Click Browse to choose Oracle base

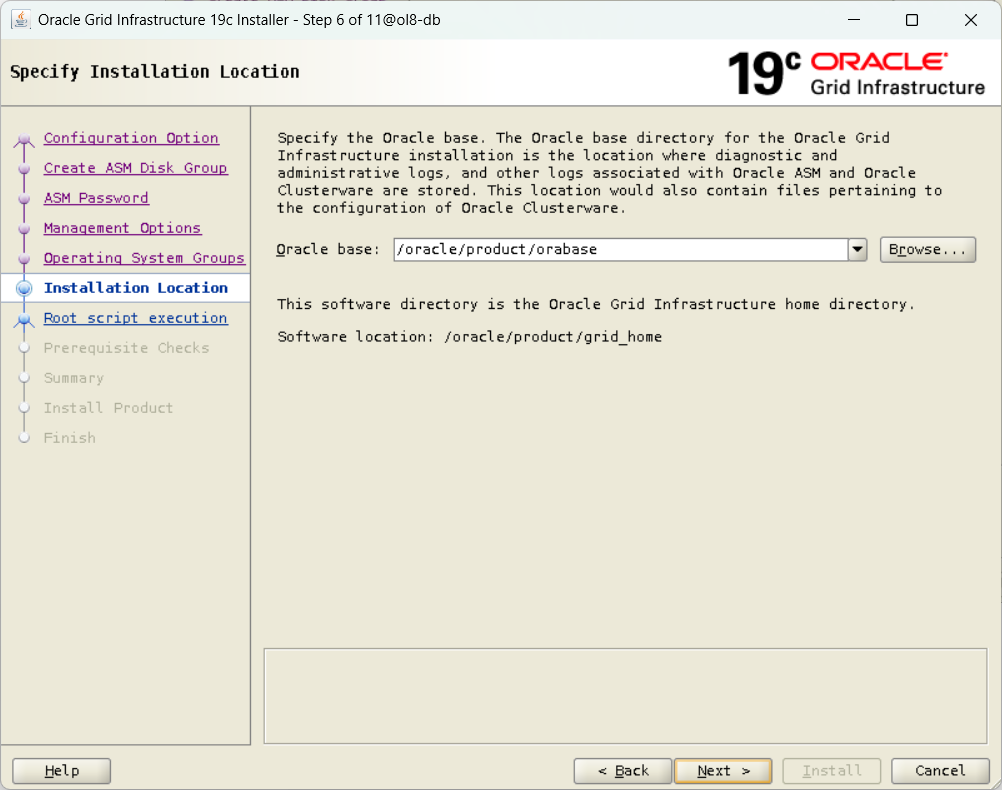(x=927, y=249)
